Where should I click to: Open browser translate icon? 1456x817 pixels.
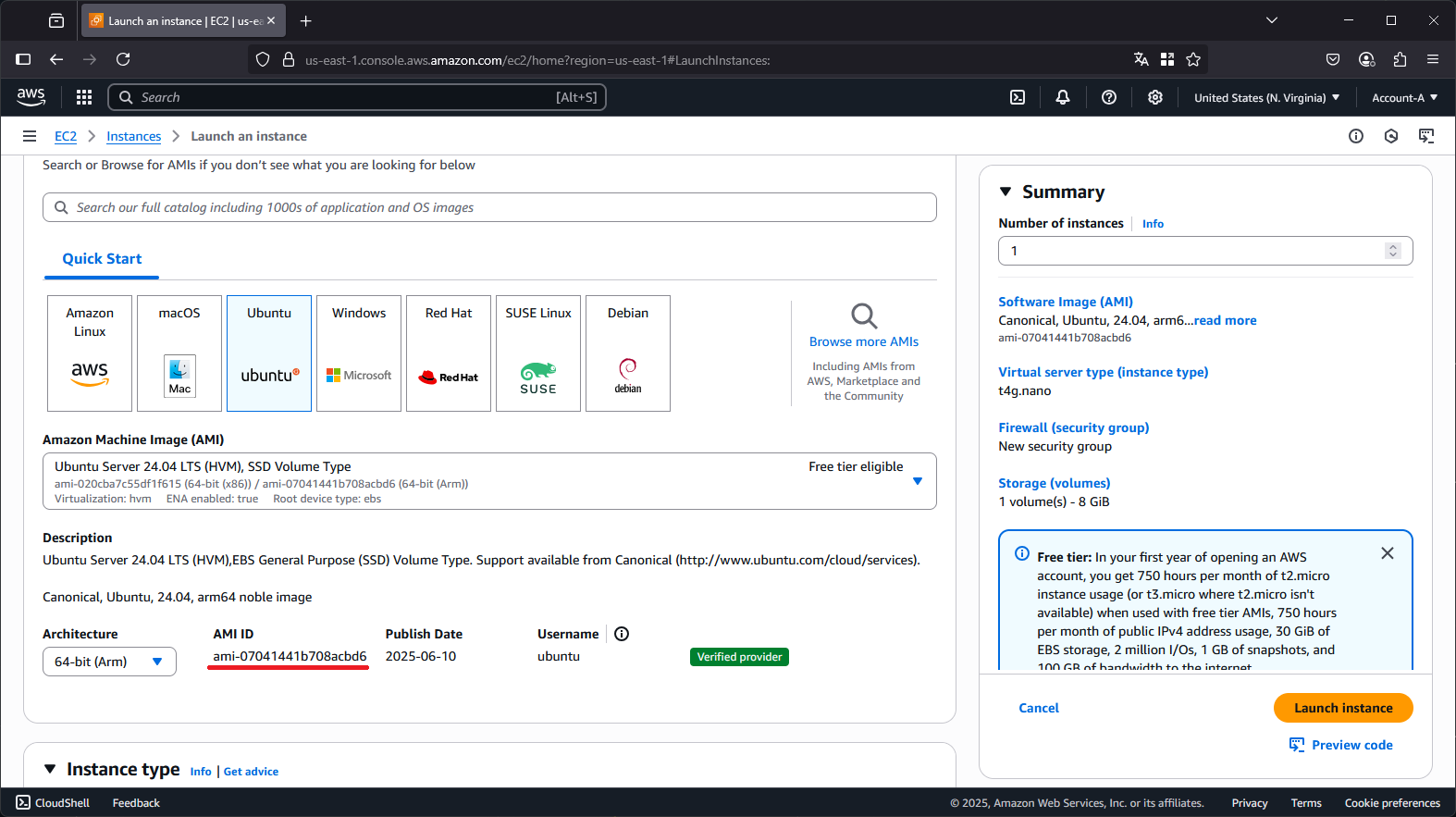coord(1141,59)
